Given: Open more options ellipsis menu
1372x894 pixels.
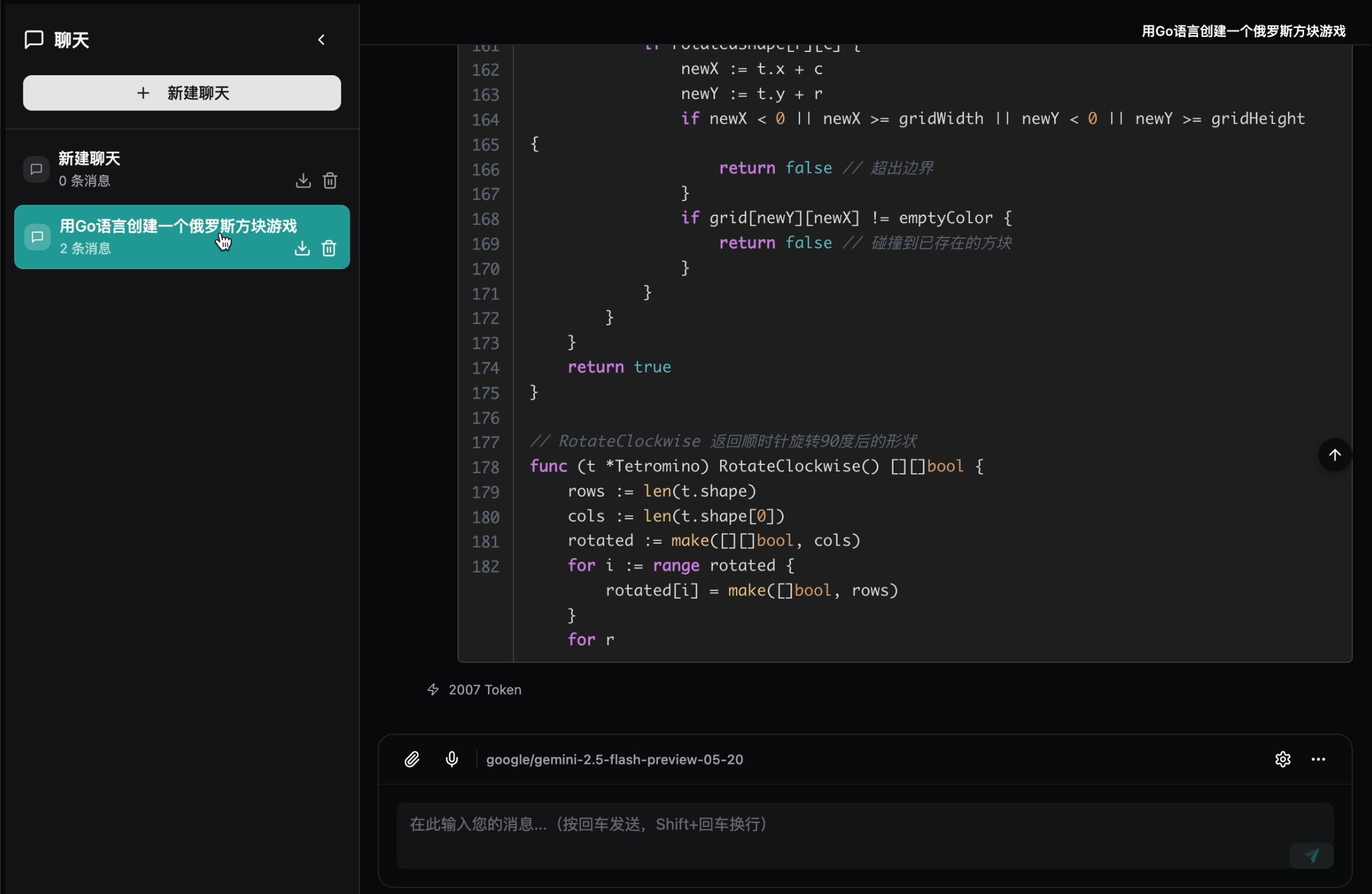Looking at the screenshot, I should [x=1318, y=759].
